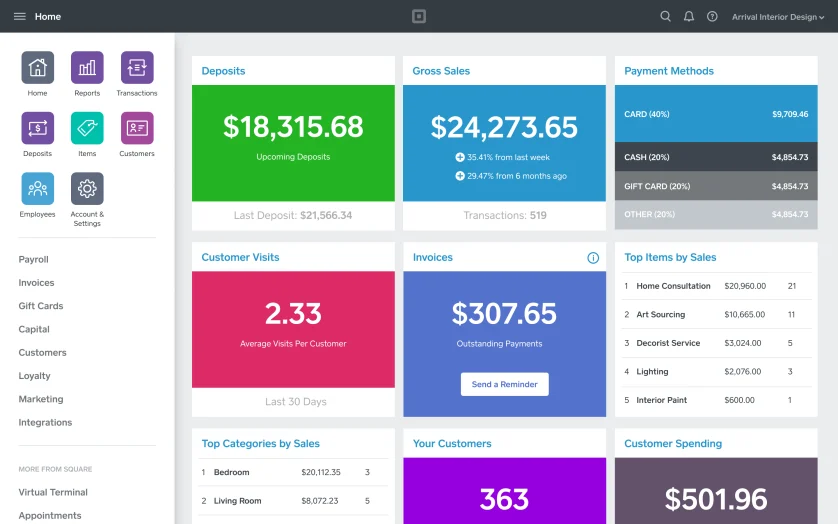The width and height of the screenshot is (838, 524).
Task: Open the Transactions icon
Action: click(x=137, y=67)
